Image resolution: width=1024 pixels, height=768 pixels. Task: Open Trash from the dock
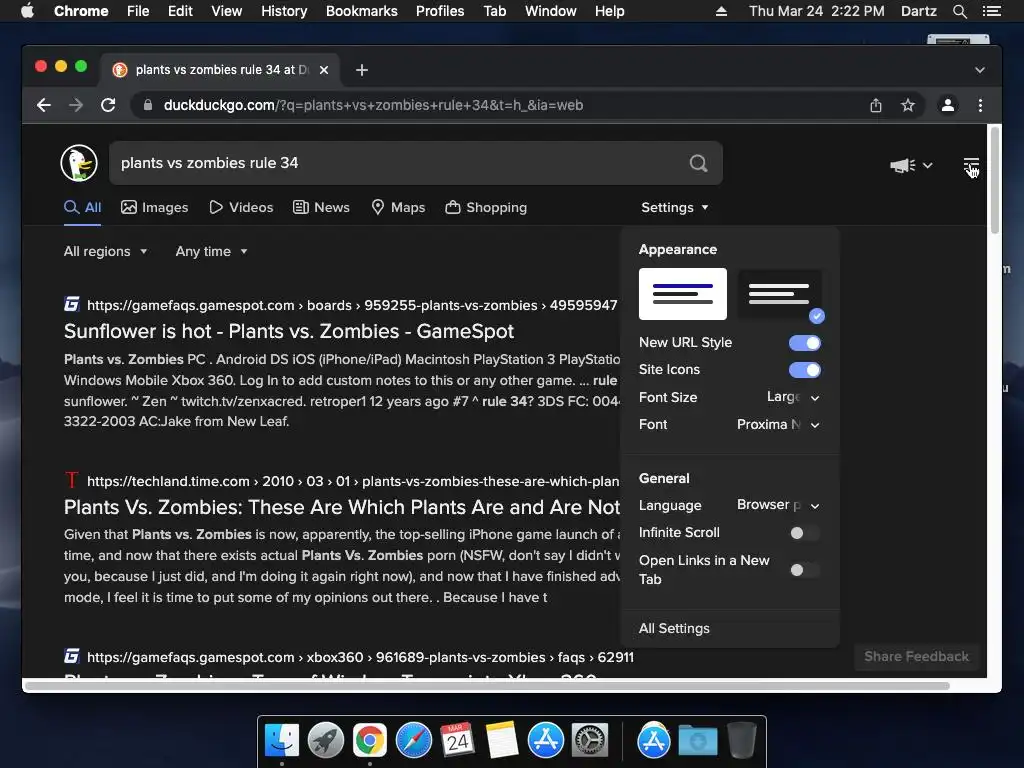[742, 741]
